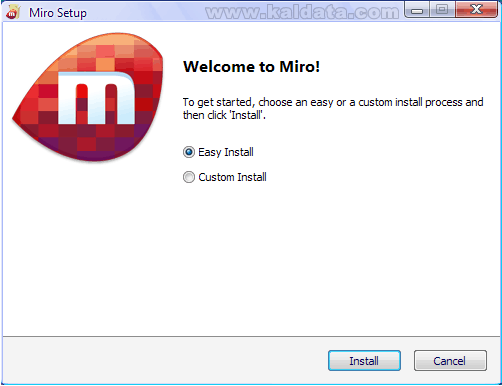Cancel the Miro setup
Screen dimensions: 502x386
click(450, 360)
